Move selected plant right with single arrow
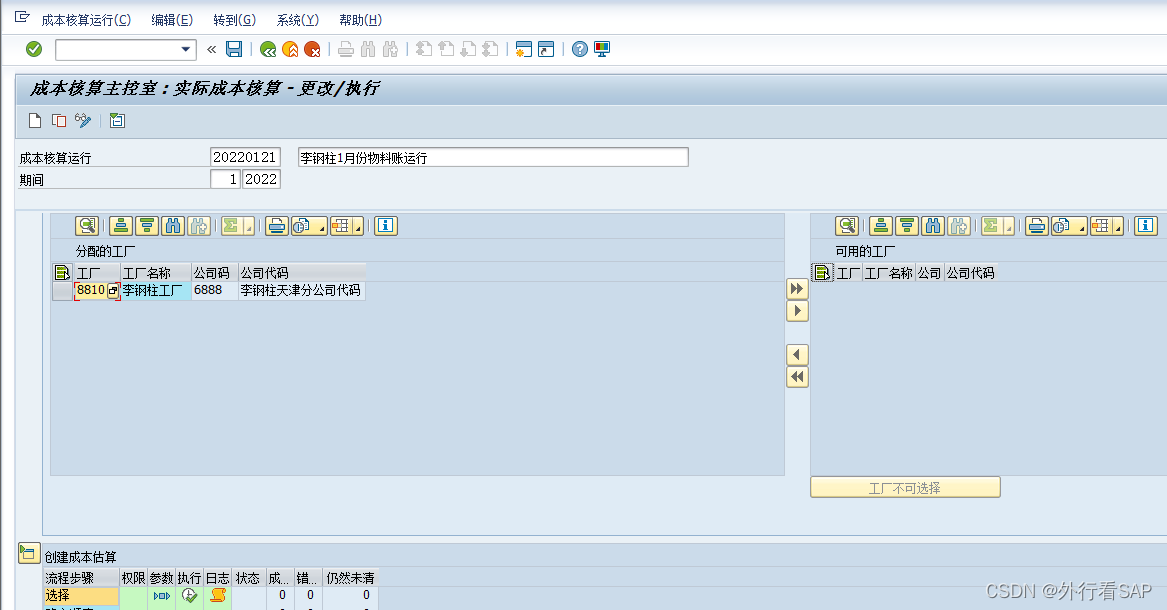The width and height of the screenshot is (1167, 610). pyautogui.click(x=797, y=311)
